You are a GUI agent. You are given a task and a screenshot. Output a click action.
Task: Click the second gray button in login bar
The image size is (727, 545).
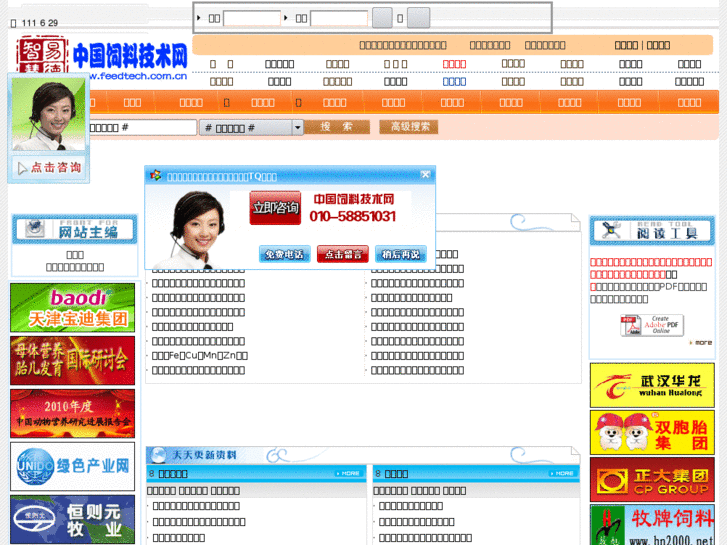[418, 18]
